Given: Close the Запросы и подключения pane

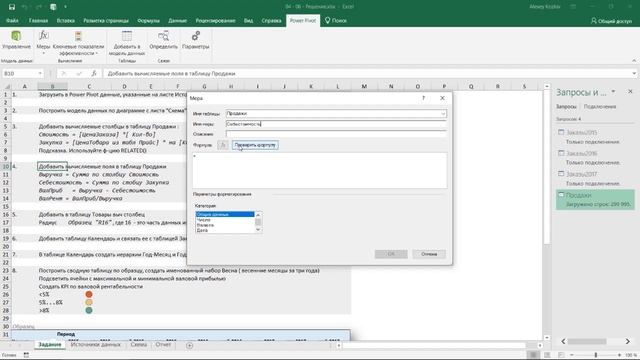Looking at the screenshot, I should (630, 91).
